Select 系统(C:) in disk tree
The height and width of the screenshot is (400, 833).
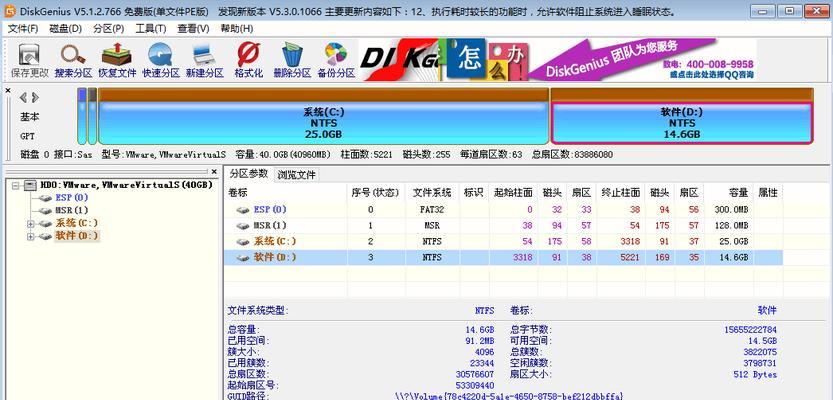pos(76,223)
